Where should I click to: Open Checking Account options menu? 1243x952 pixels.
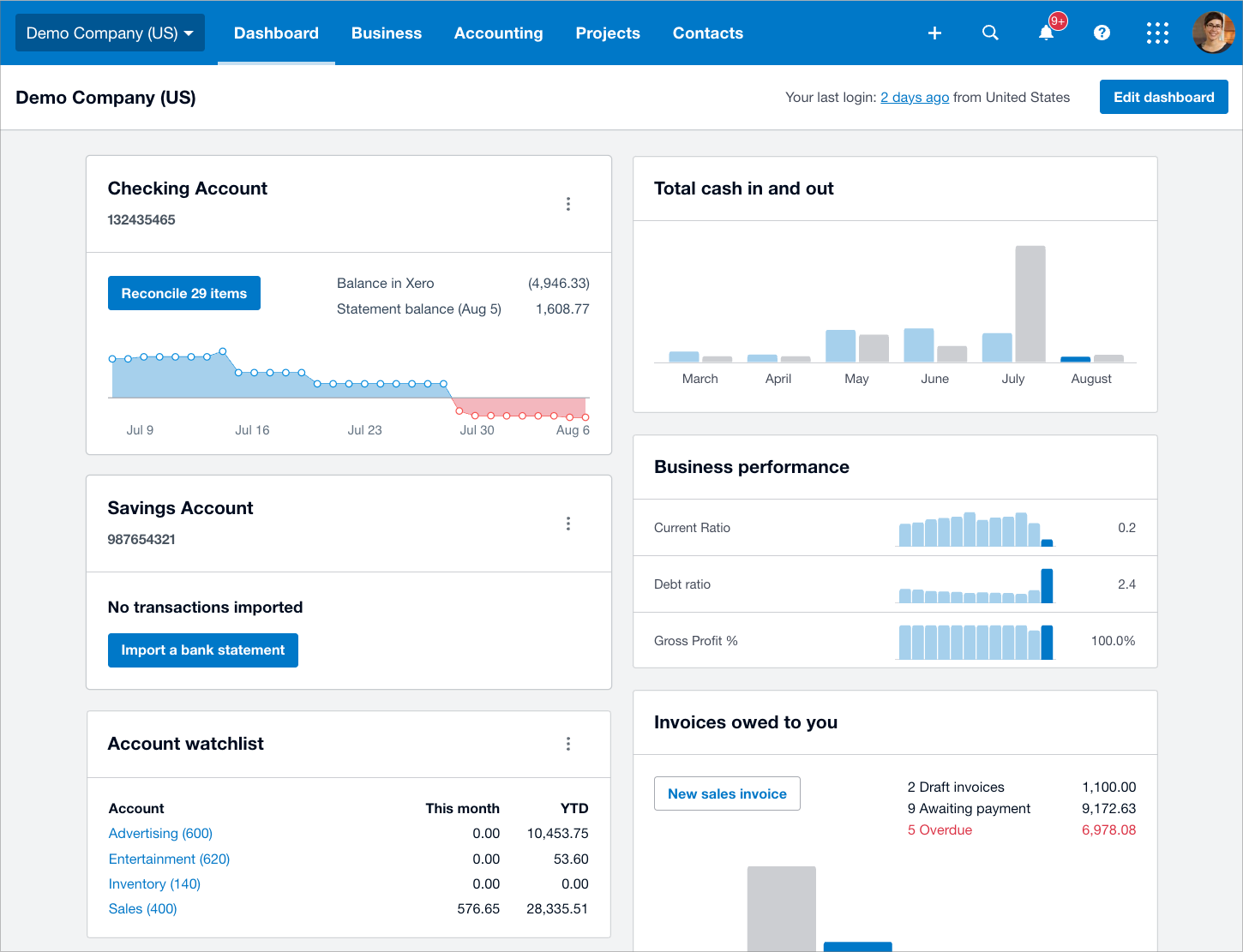568,204
